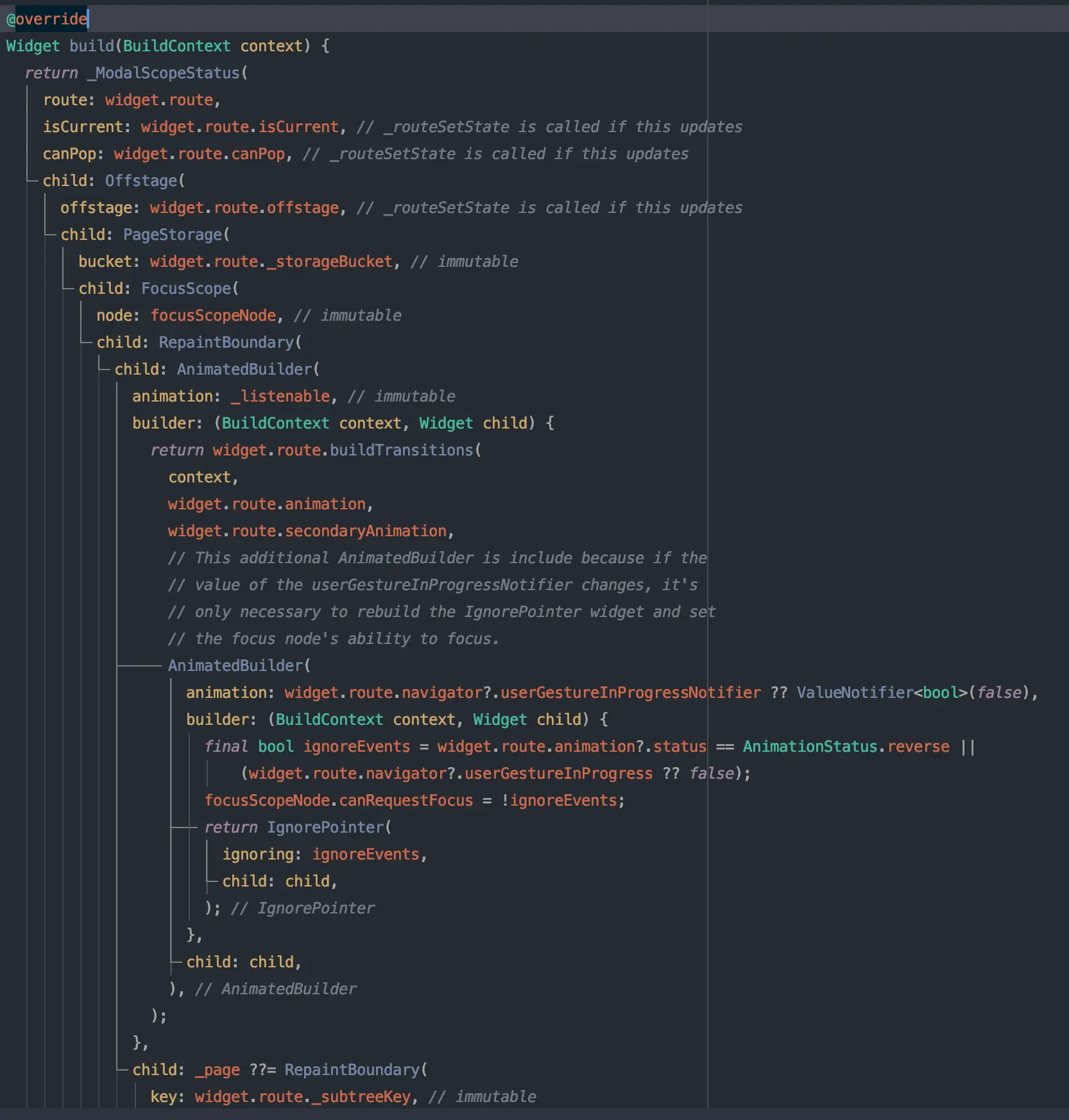Click the FocusScope widget name
The image size is (1069, 1120).
click(186, 289)
